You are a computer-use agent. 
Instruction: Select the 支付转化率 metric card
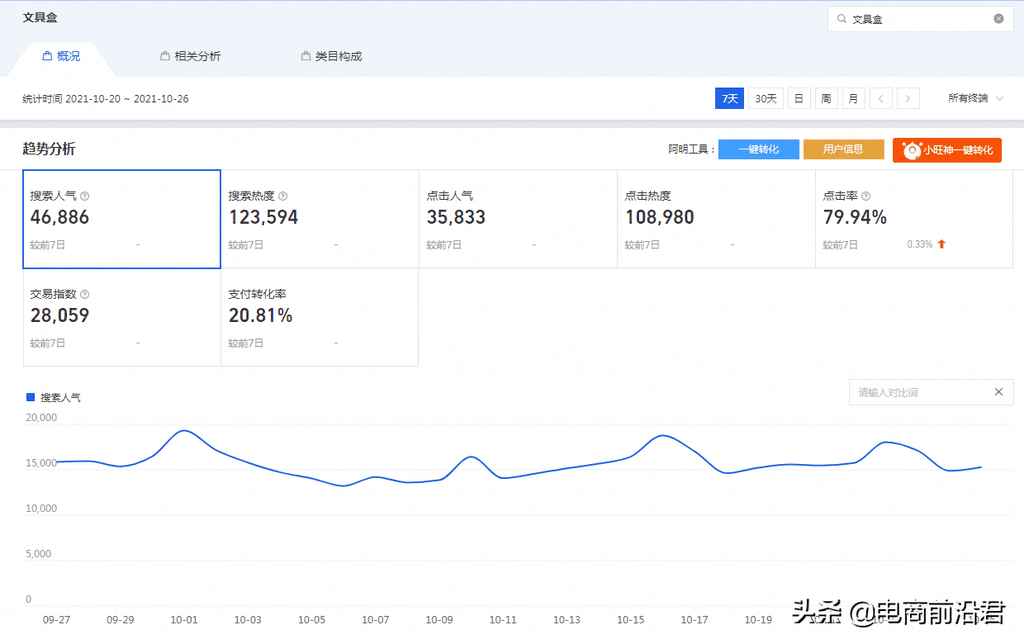320,317
